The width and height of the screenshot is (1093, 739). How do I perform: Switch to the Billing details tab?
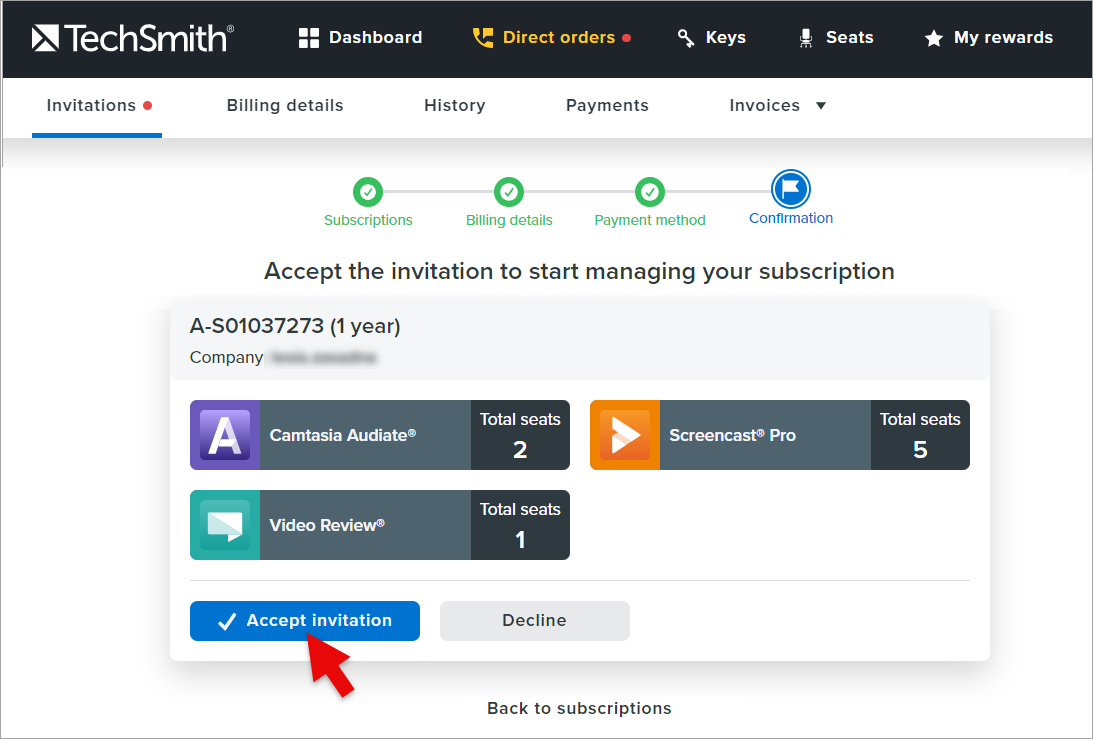click(x=285, y=106)
